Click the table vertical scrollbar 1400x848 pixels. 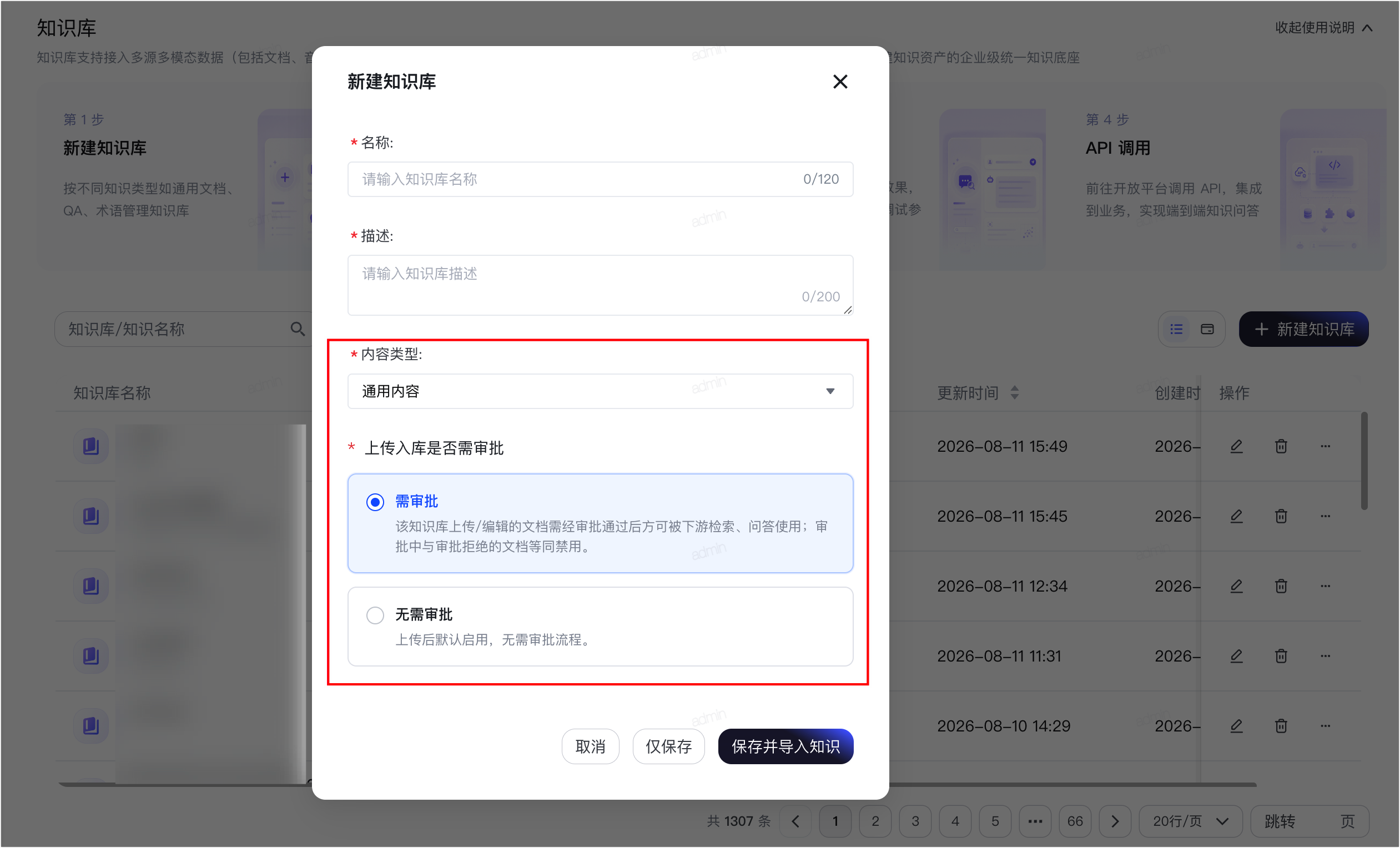pos(1364,461)
